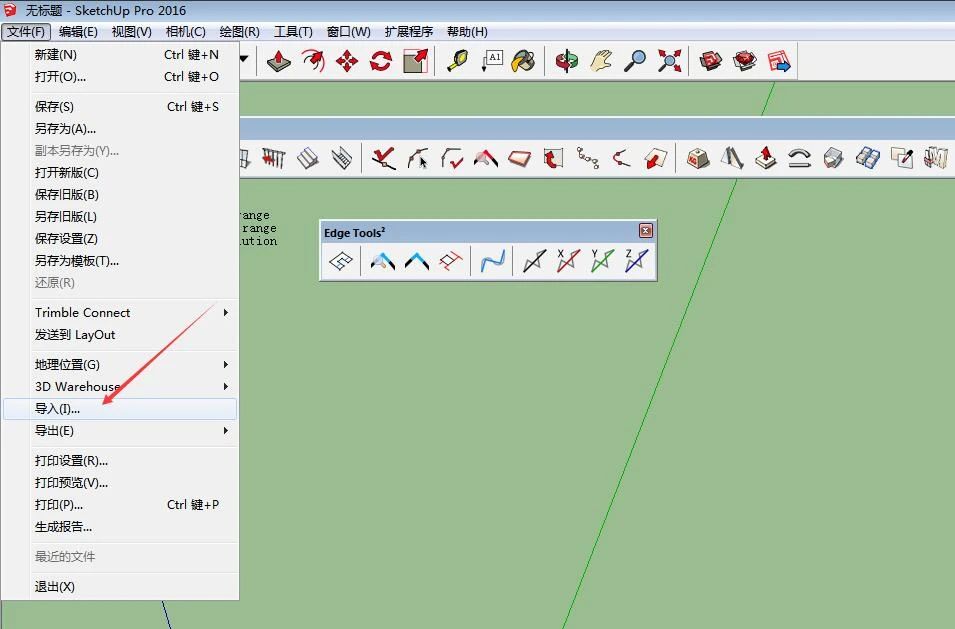Click the red checkmark line icon
955x629 pixels.
[x=384, y=159]
